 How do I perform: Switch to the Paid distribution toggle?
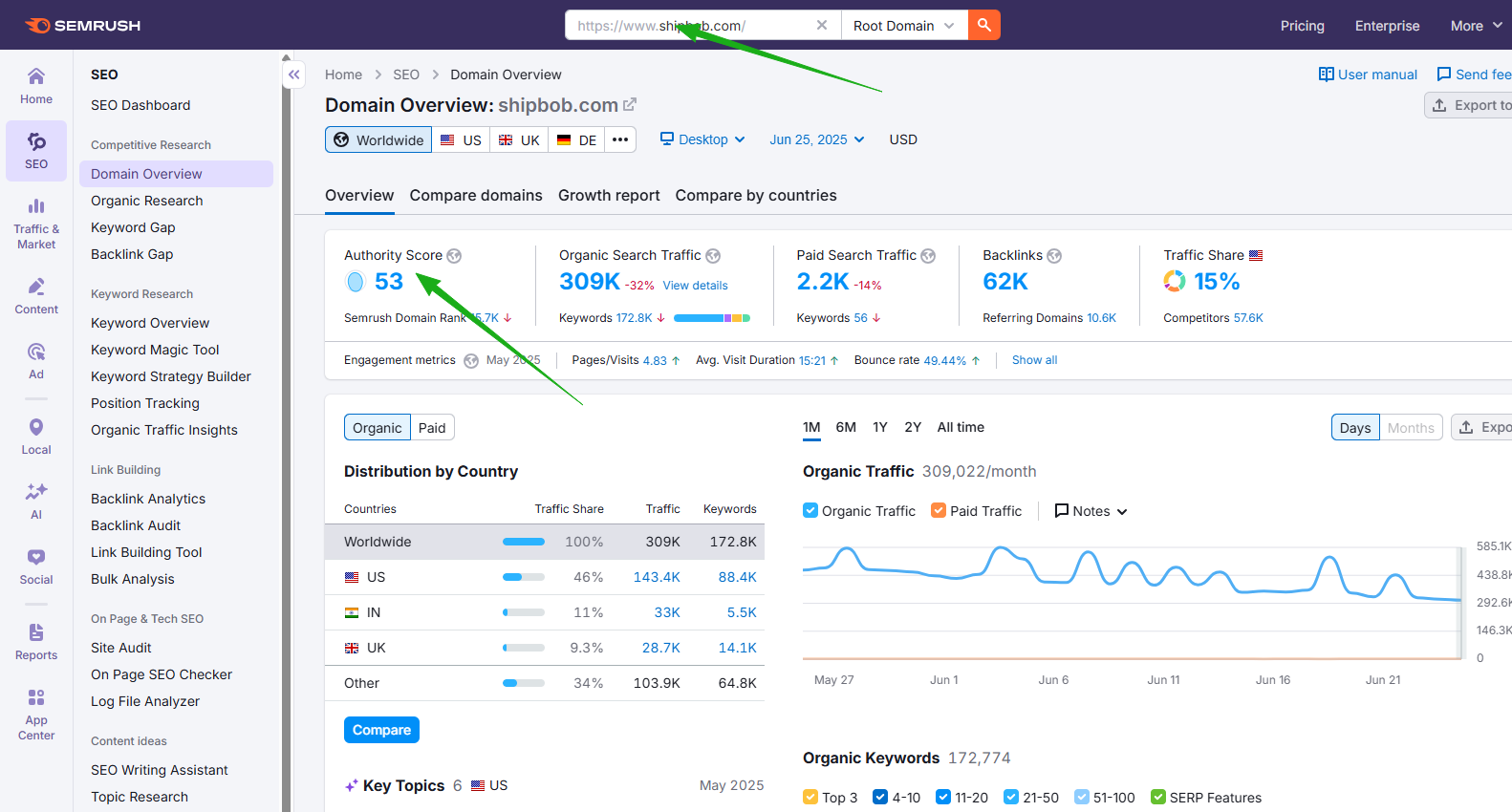point(432,428)
